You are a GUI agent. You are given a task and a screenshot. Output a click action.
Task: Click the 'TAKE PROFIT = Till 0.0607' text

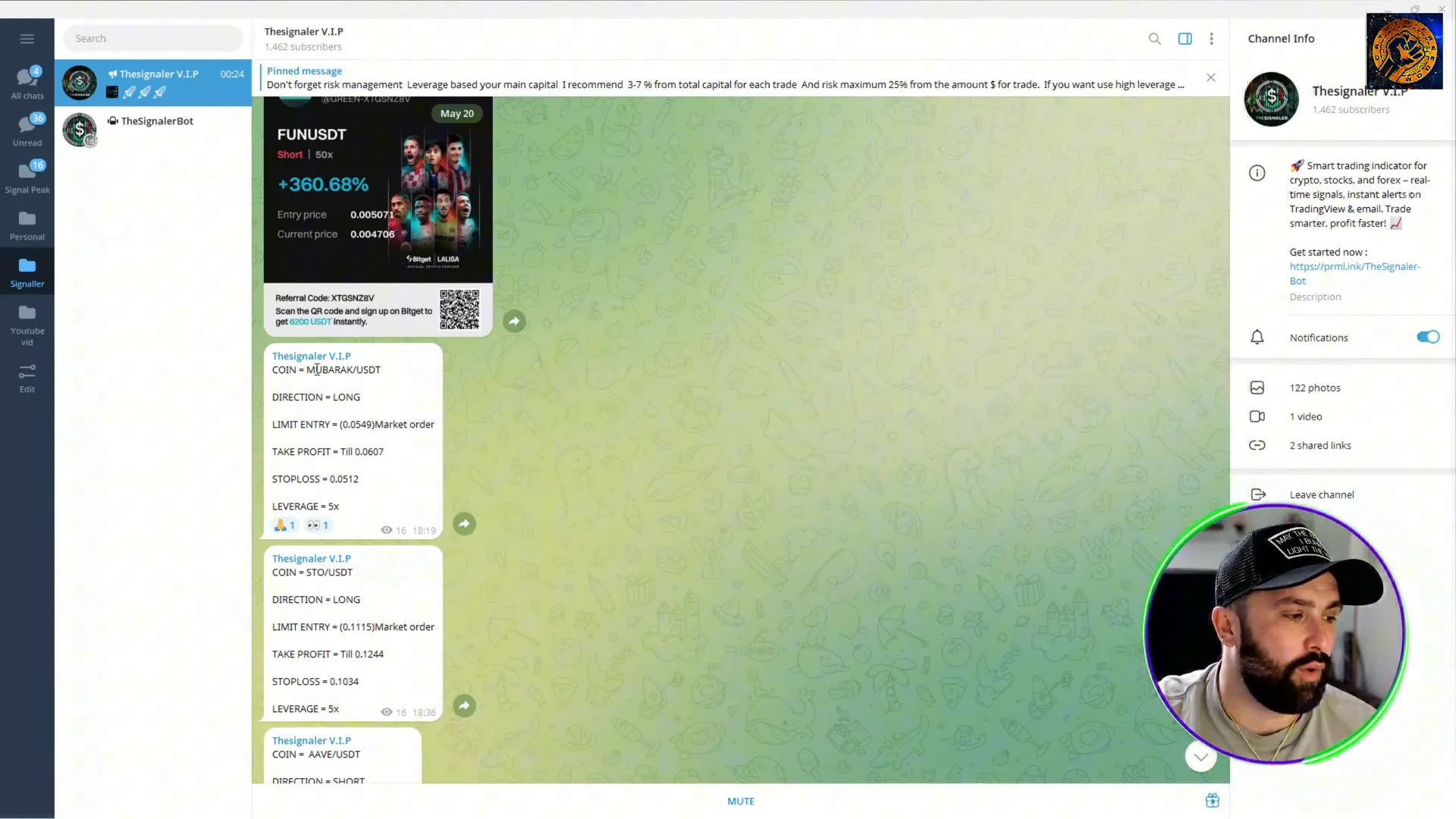tap(328, 452)
